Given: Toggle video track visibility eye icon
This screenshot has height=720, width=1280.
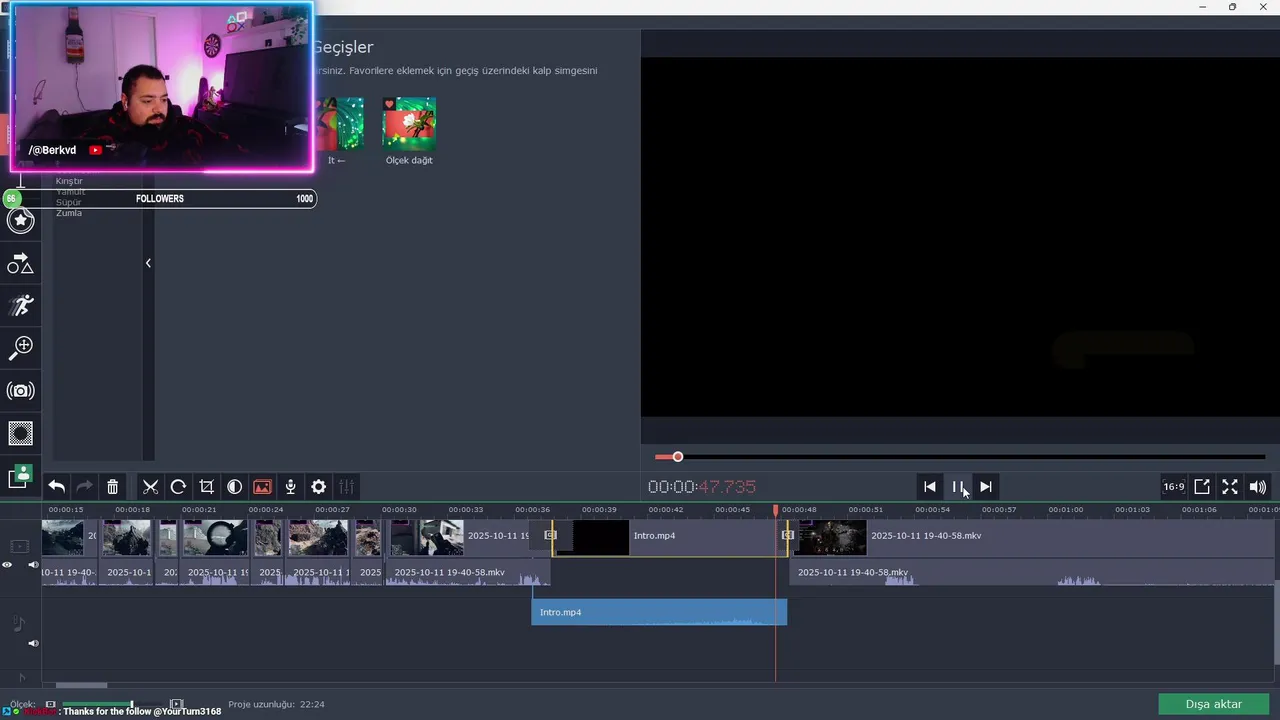Looking at the screenshot, I should tap(7, 565).
